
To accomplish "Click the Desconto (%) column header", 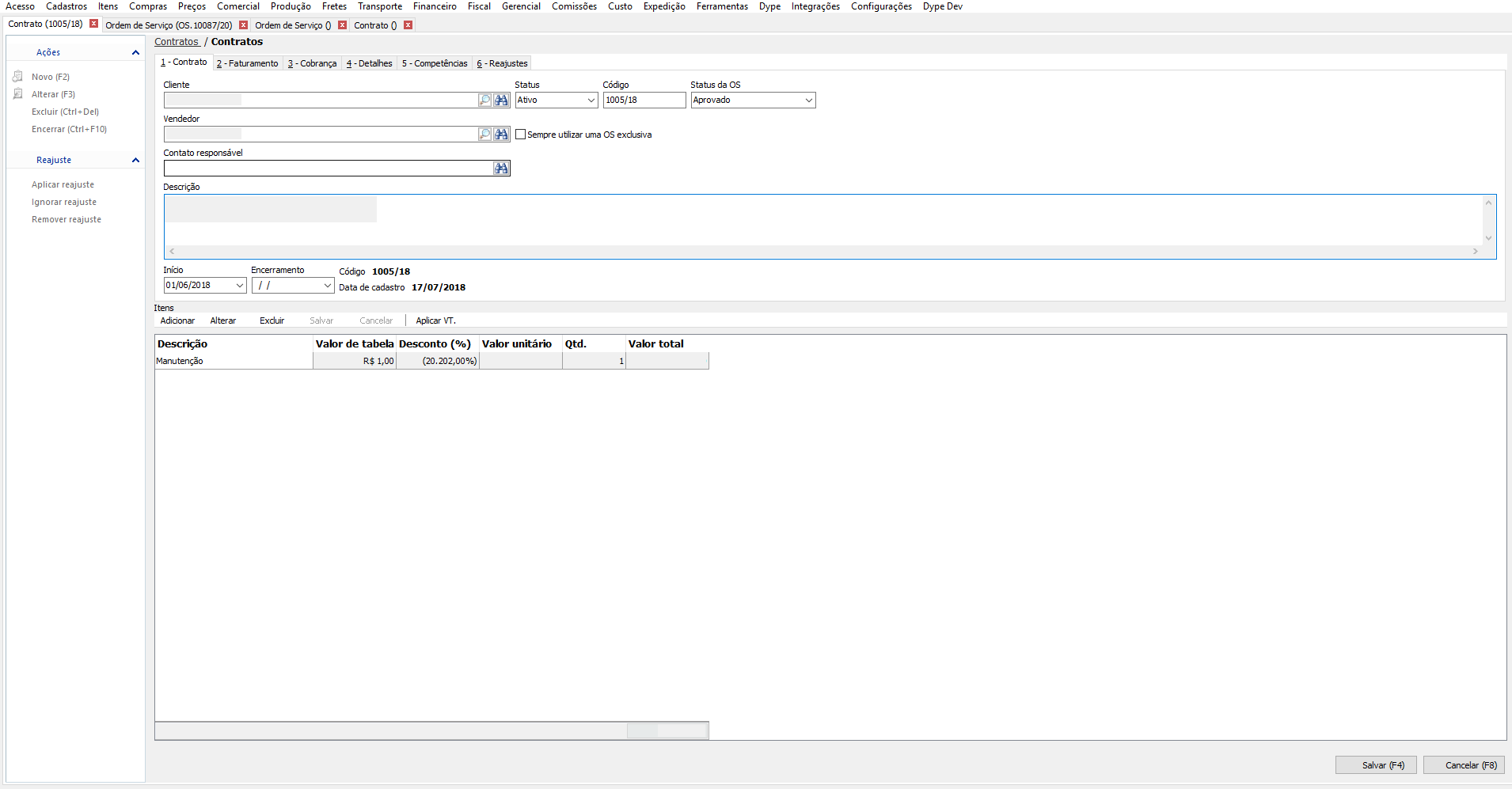I will (438, 344).
